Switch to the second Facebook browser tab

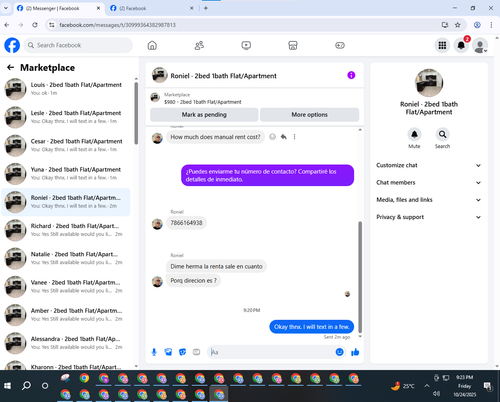coord(152,8)
